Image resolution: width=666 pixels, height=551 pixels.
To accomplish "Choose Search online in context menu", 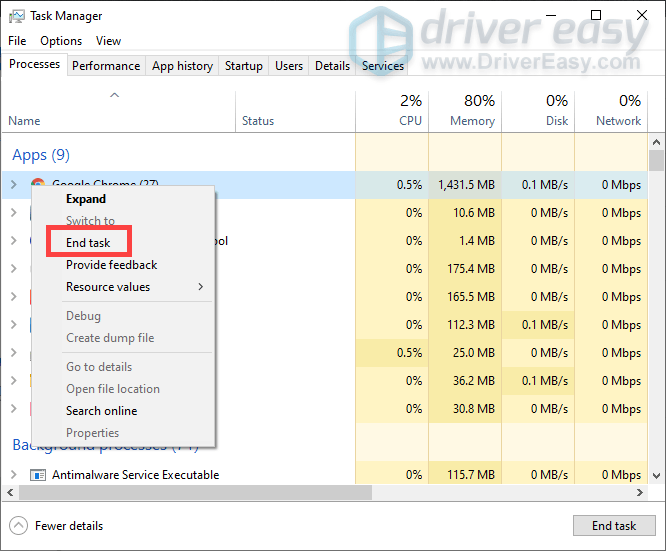I will [x=102, y=411].
